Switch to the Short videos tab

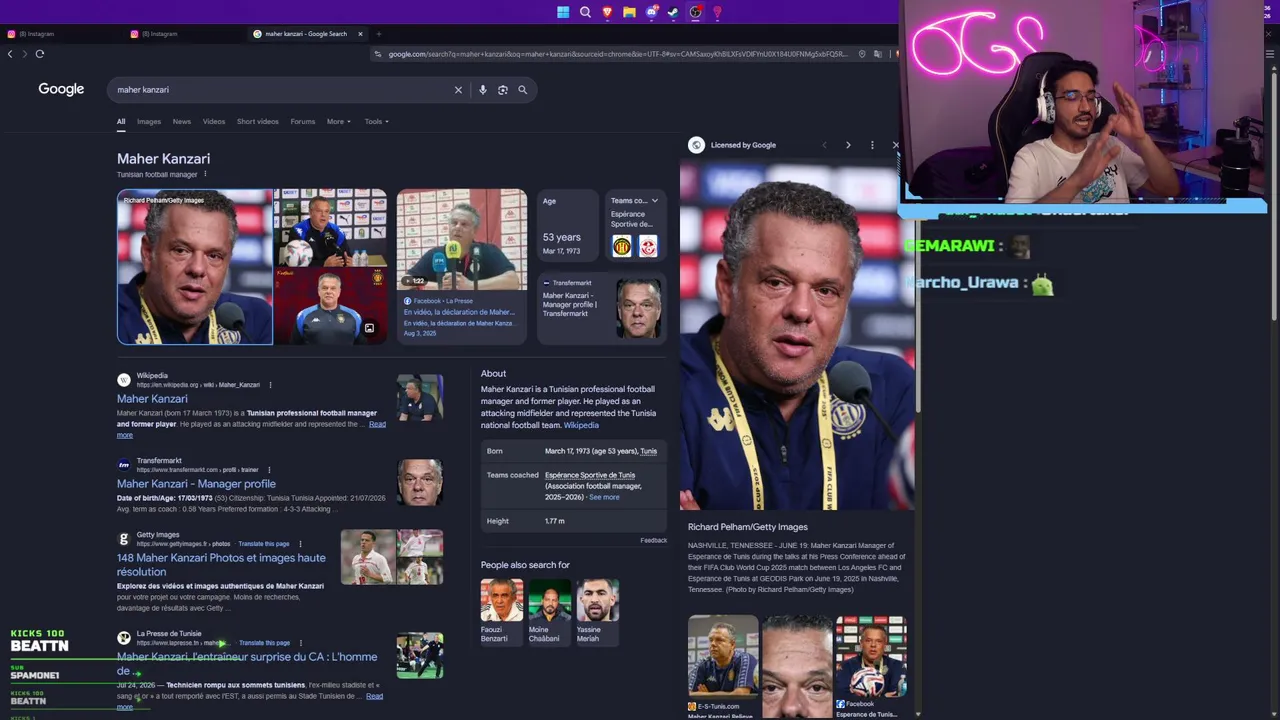(258, 122)
